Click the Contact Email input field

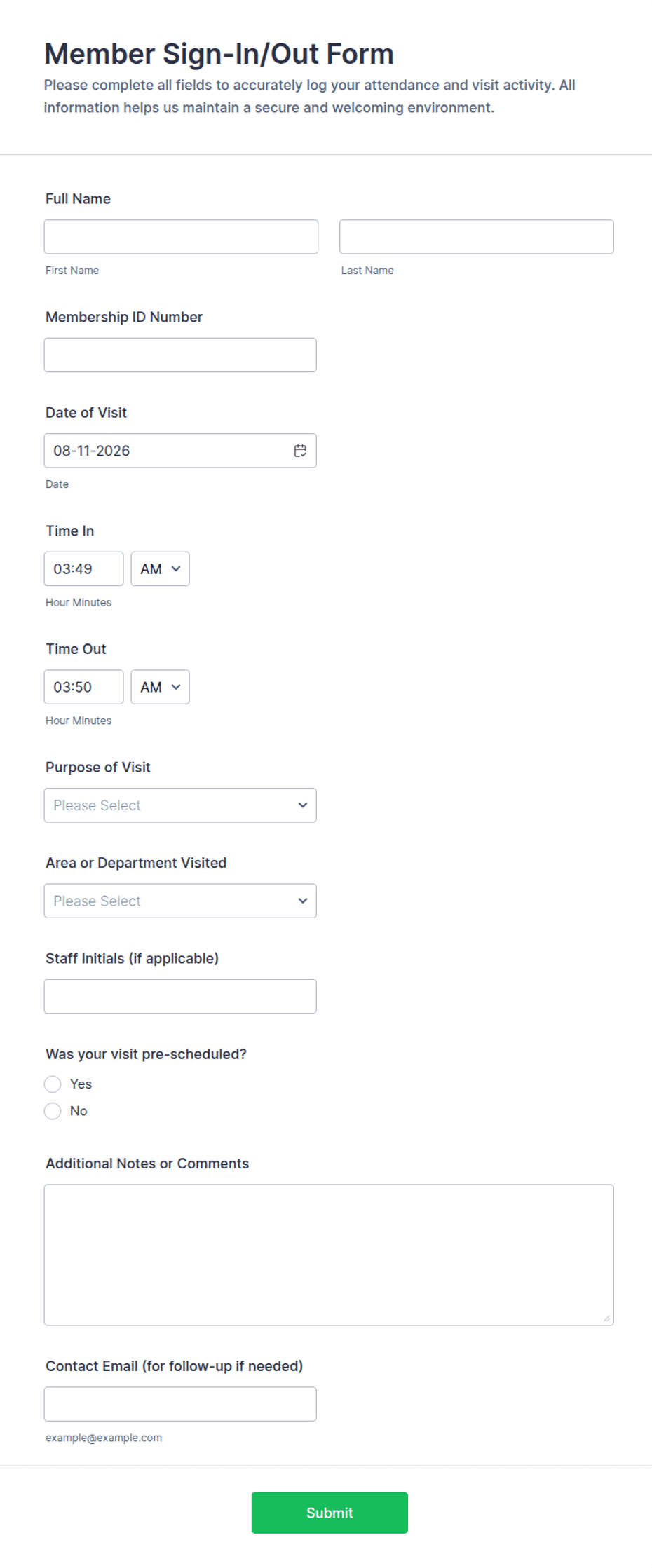click(180, 1404)
